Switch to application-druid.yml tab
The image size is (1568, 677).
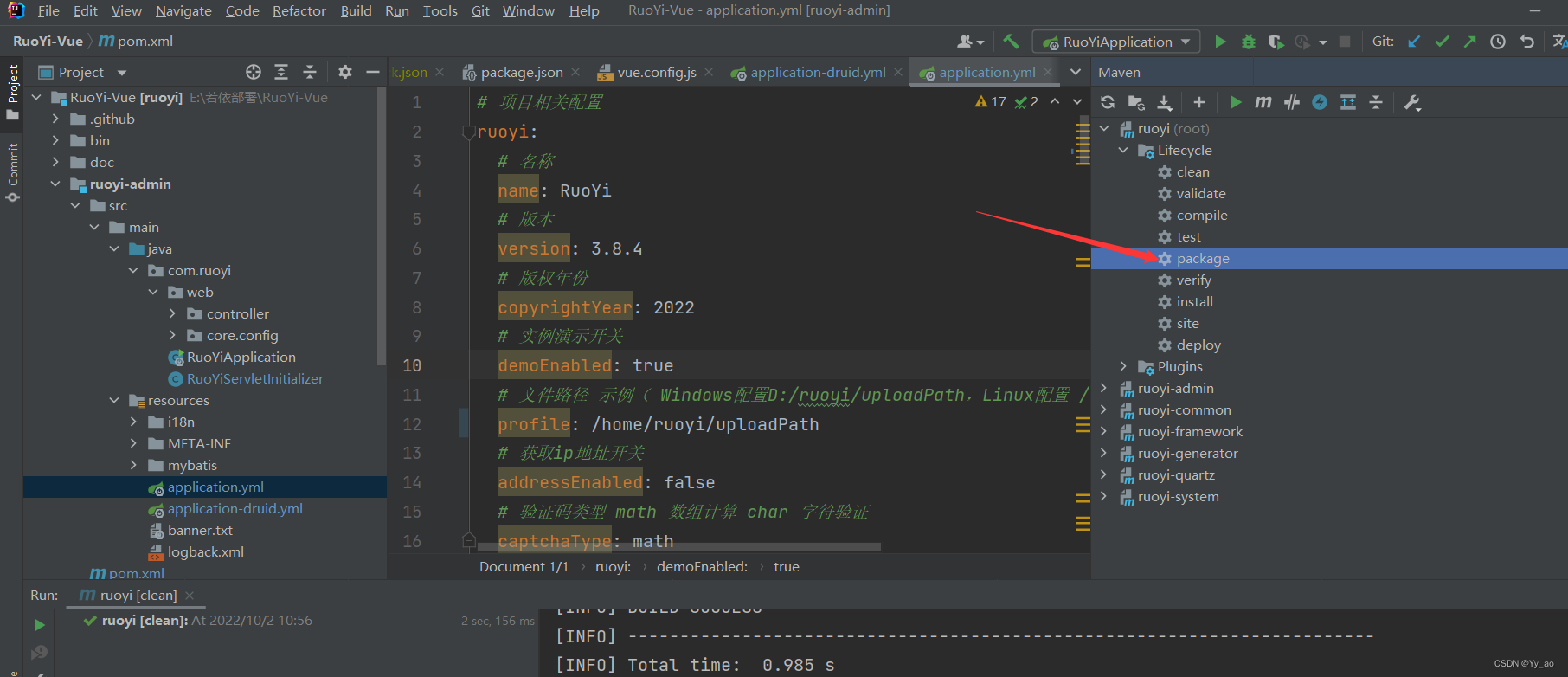[x=818, y=73]
